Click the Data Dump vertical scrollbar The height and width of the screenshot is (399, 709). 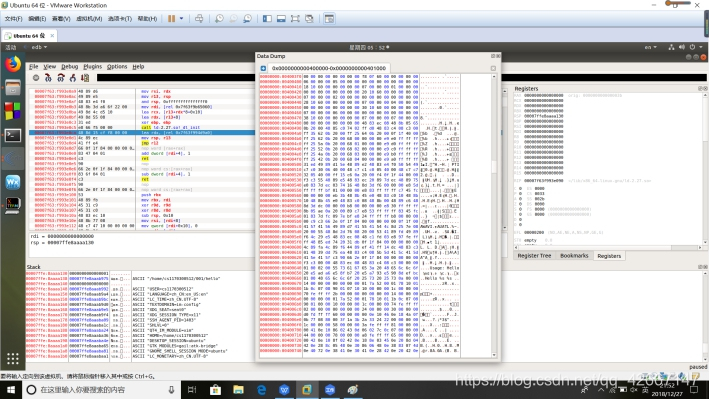(494, 215)
